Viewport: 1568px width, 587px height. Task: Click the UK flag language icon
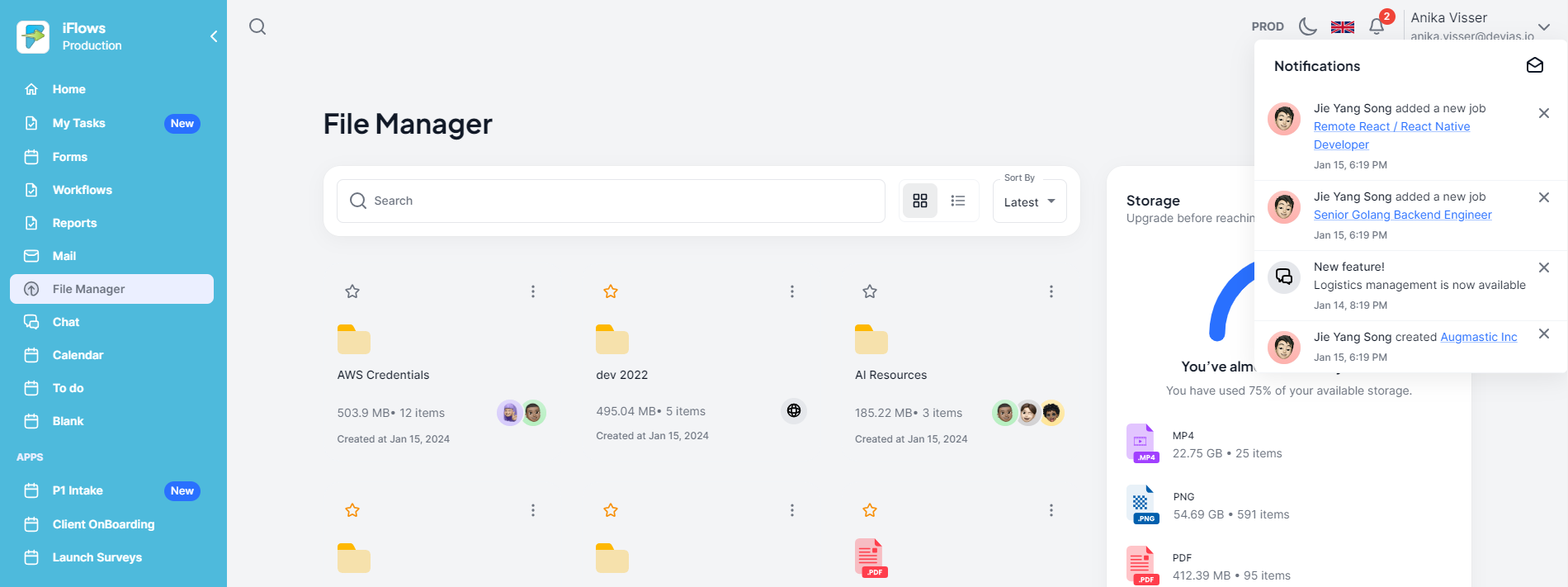[x=1342, y=26]
